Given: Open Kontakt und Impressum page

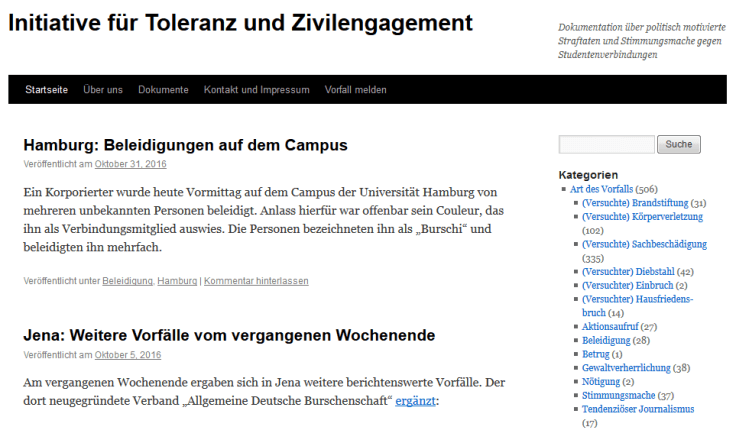Looking at the screenshot, I should (x=256, y=90).
